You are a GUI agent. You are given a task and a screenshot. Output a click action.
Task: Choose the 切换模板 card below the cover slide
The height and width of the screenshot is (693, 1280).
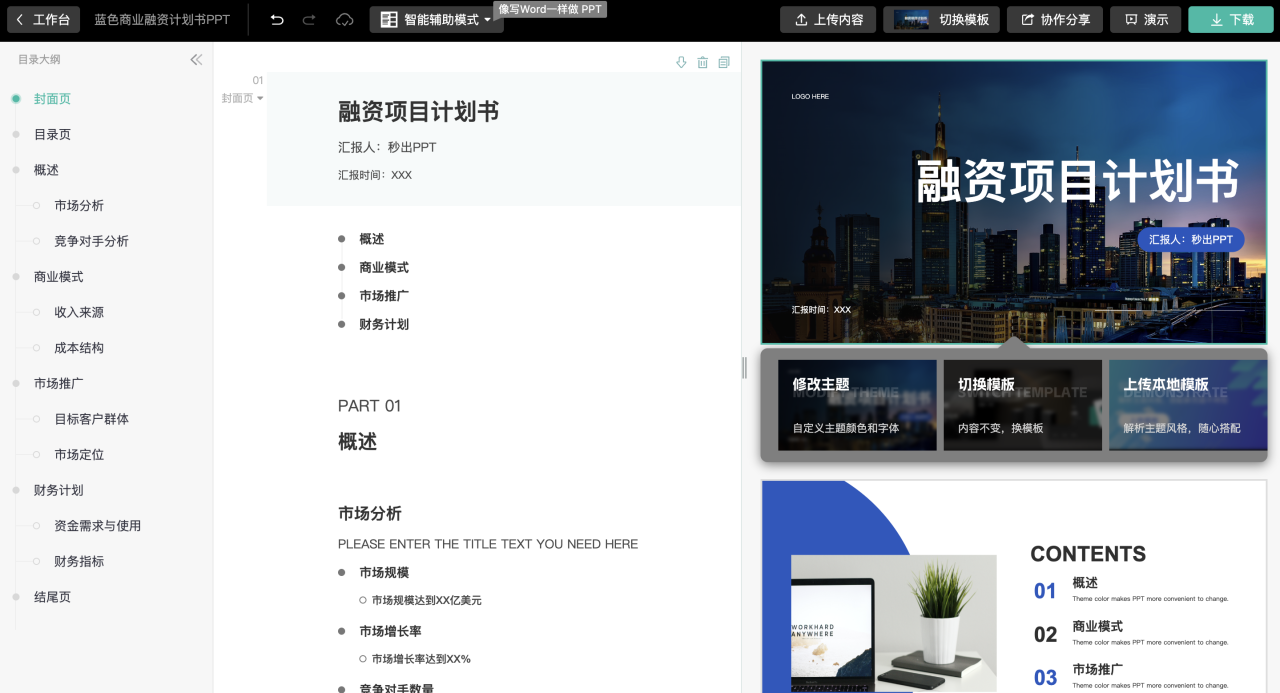(x=1022, y=405)
